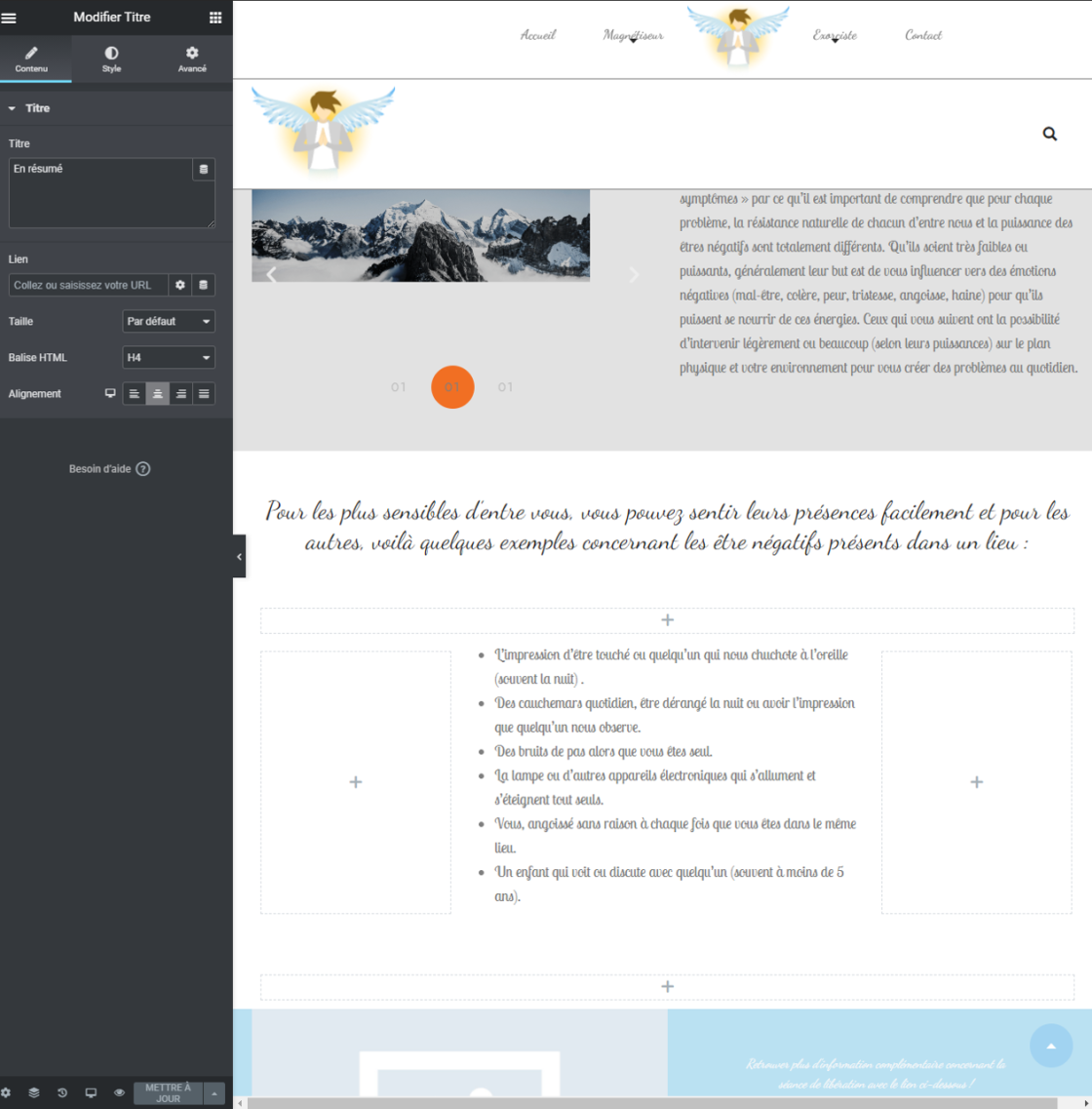The image size is (1092, 1109).
Task: Preview changes with eye icon
Action: [x=120, y=1092]
